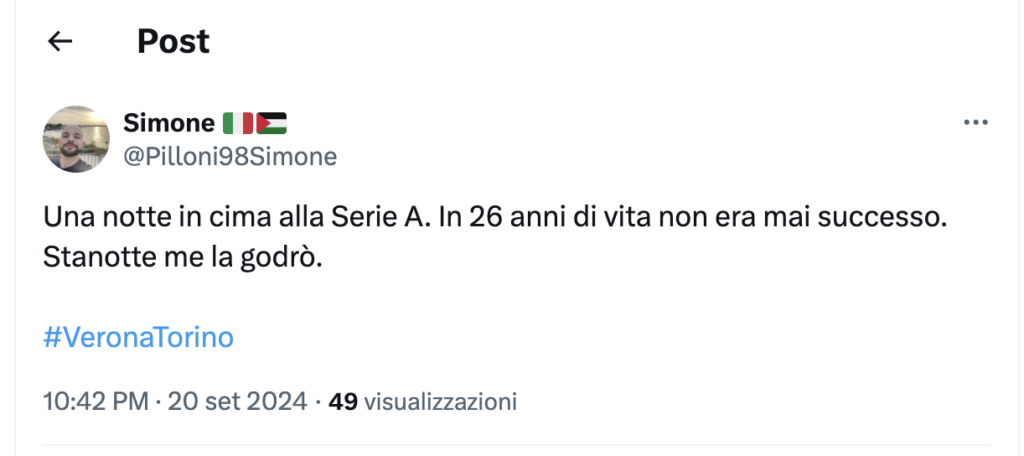Go back using the left arrow
This screenshot has height=456, width=1024.
pyautogui.click(x=61, y=41)
